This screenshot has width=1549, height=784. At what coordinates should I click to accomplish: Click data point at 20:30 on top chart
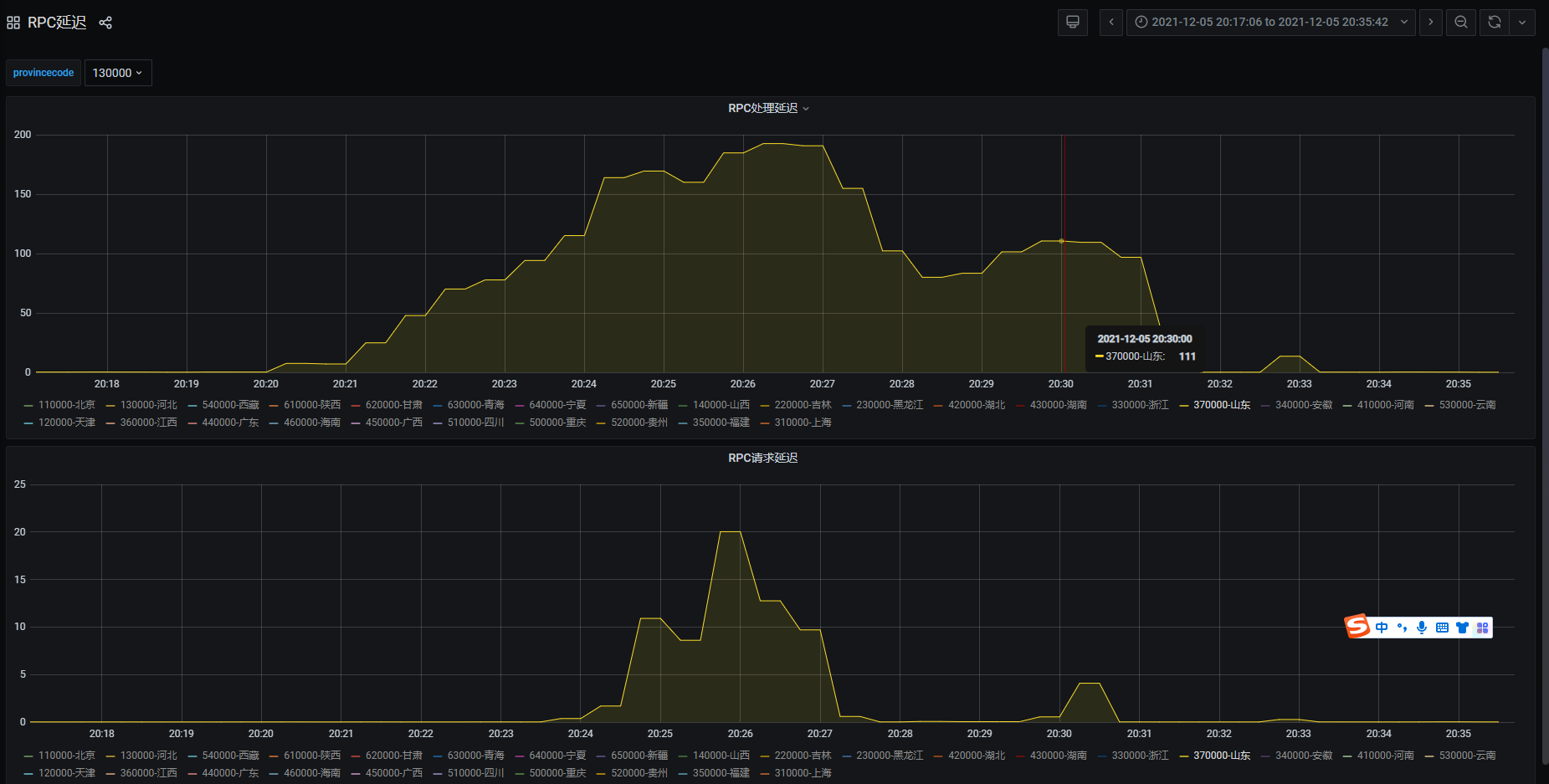(x=1061, y=241)
